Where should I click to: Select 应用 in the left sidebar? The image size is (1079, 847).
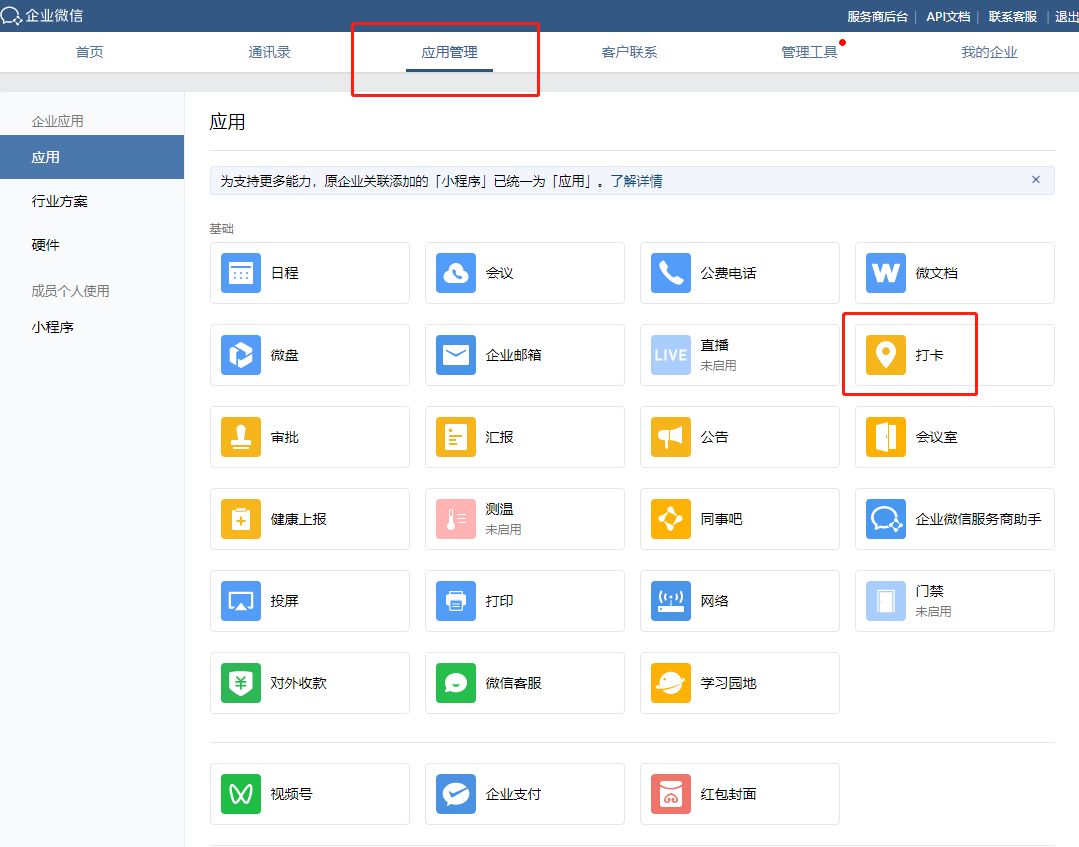point(92,157)
